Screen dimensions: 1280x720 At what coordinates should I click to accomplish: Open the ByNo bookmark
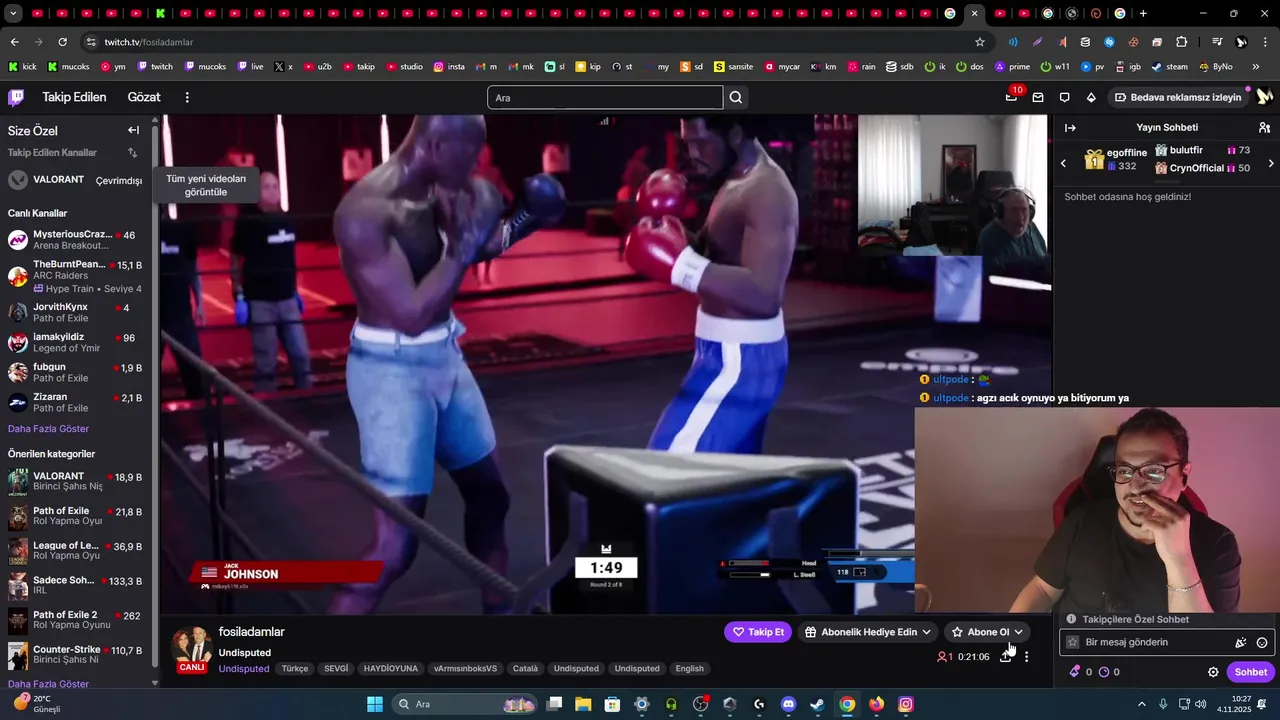pyautogui.click(x=1215, y=67)
